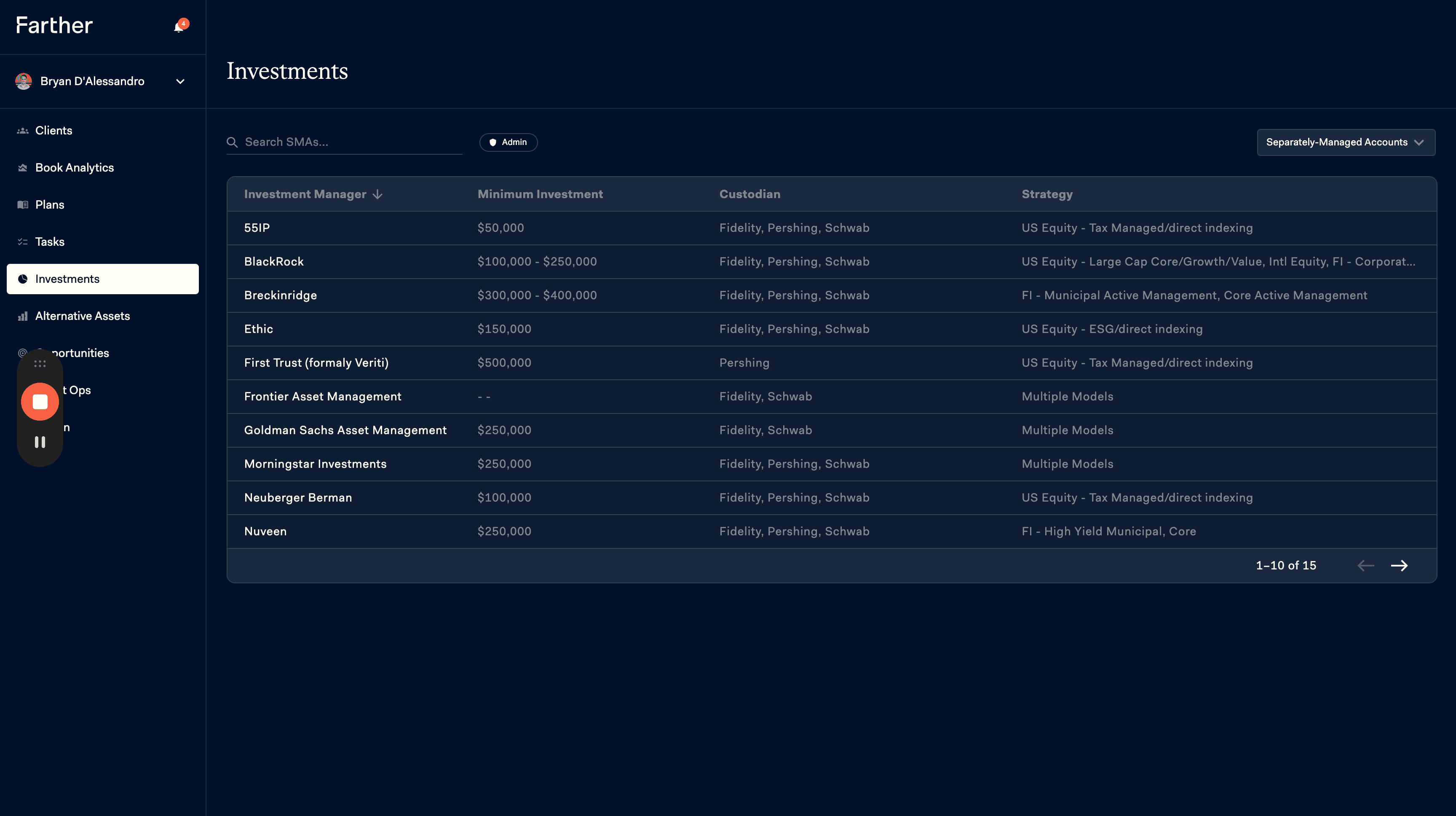Click the Alternative Assets bar-chart icon
Screen dimensions: 1456x816
23,316
